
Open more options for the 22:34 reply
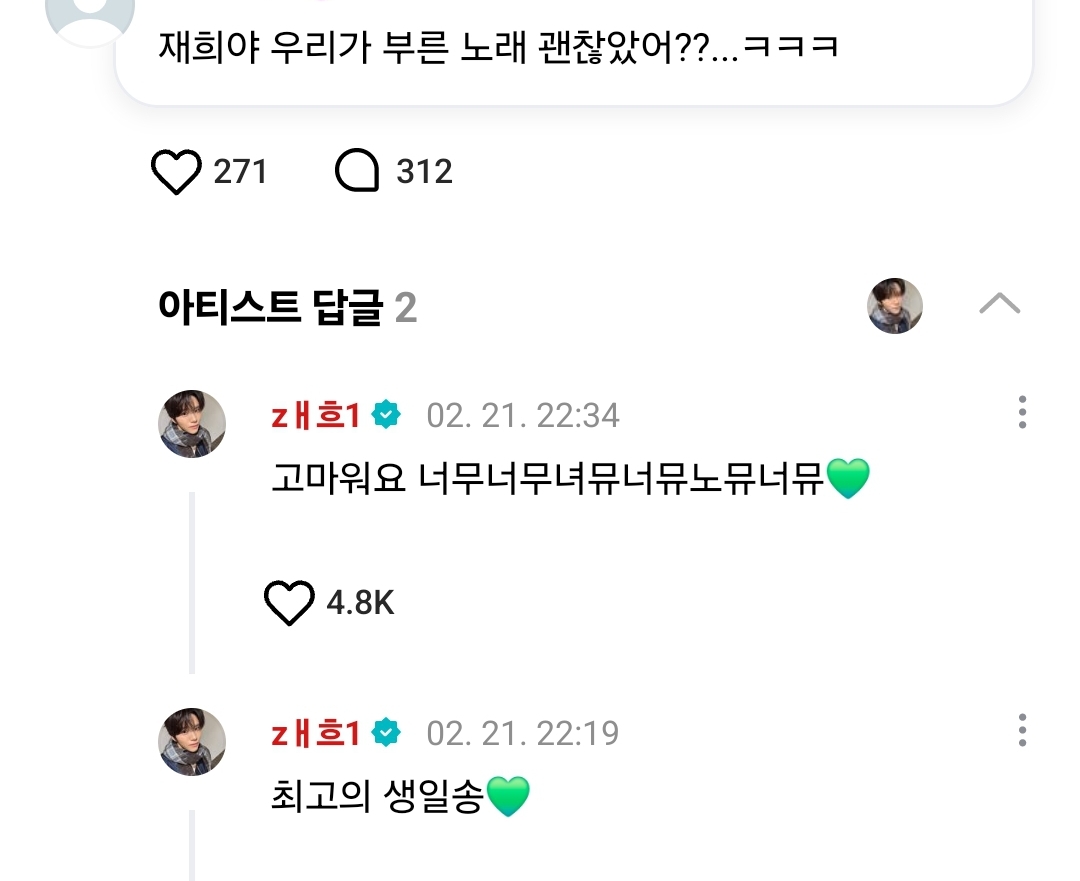pyautogui.click(x=1021, y=413)
